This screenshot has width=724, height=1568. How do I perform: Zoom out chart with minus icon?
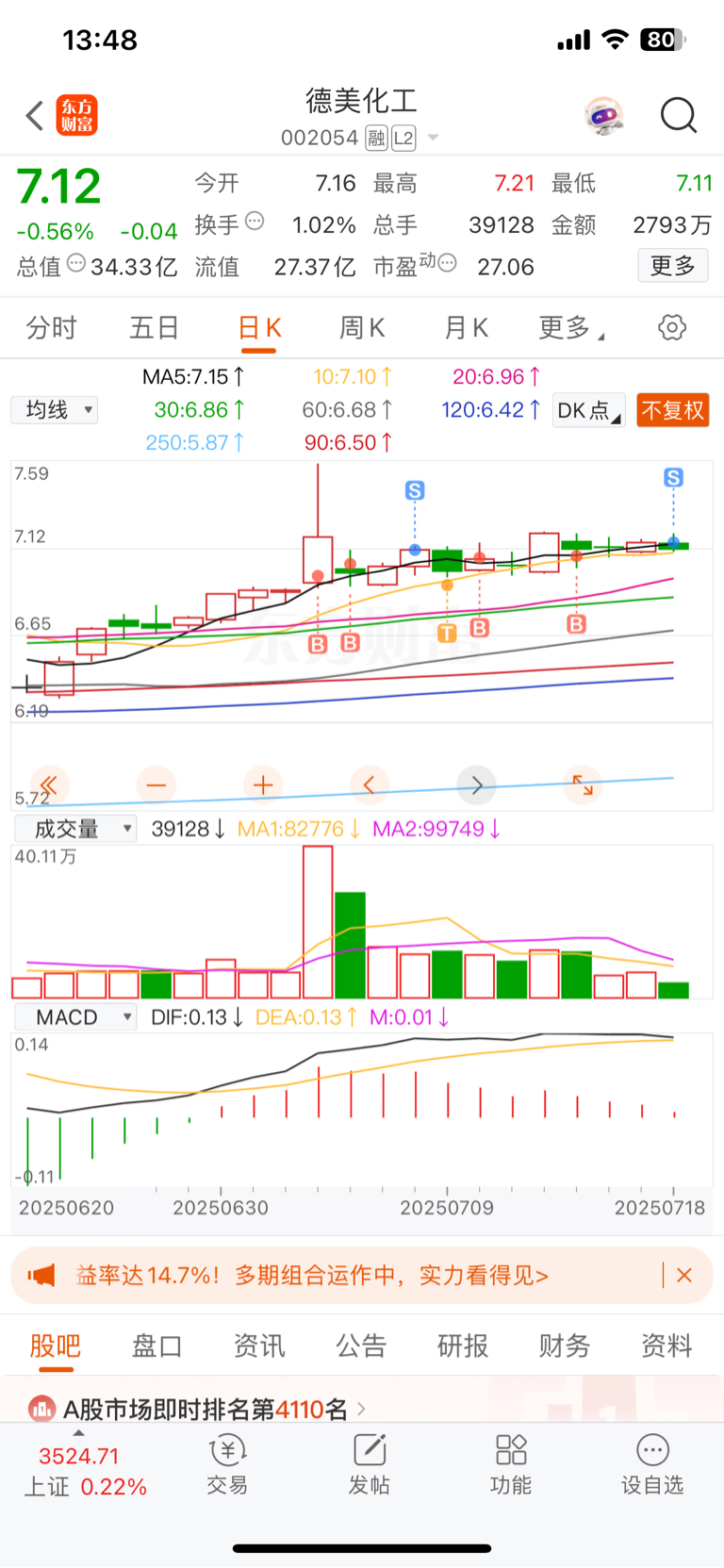point(156,784)
